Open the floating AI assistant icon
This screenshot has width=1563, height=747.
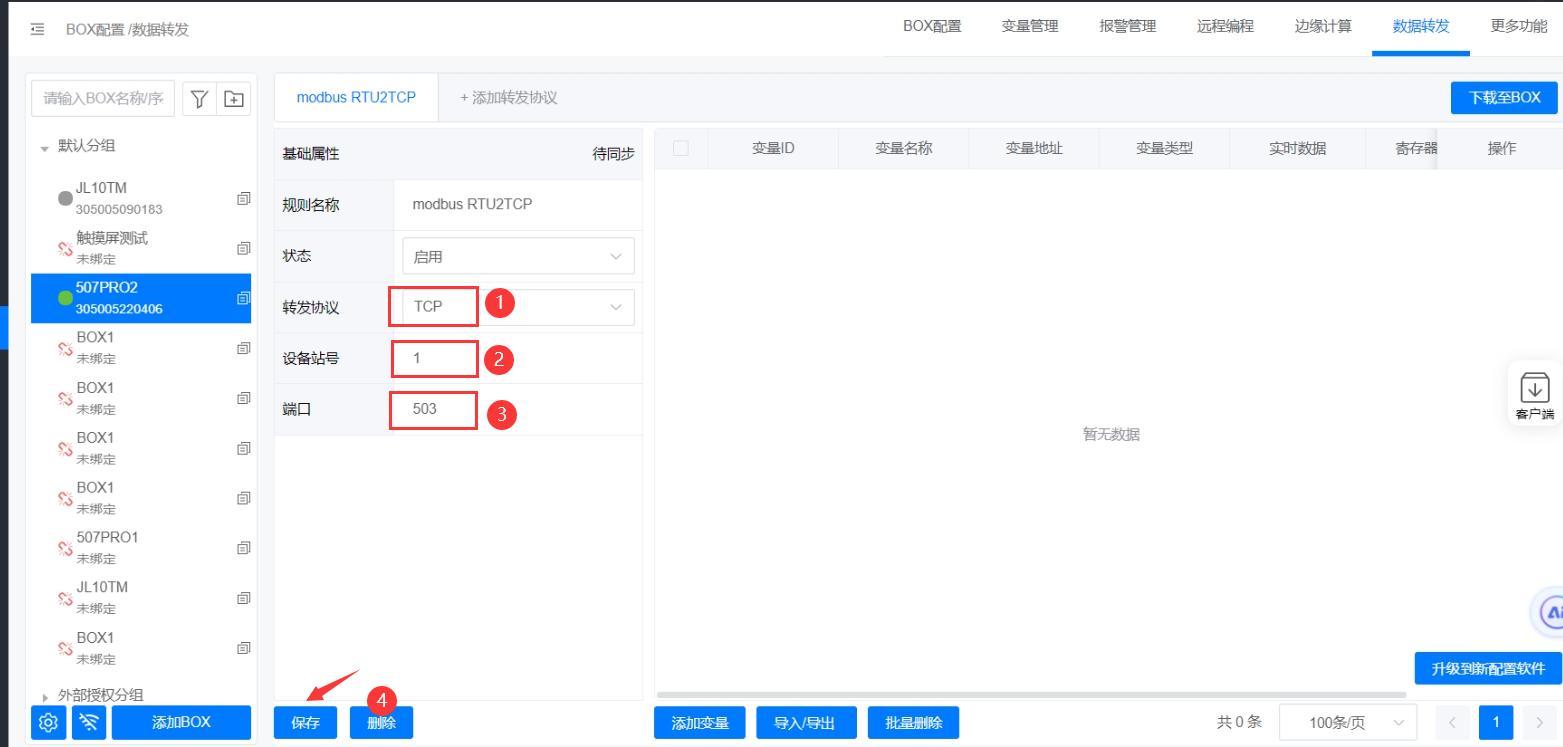coord(1549,612)
